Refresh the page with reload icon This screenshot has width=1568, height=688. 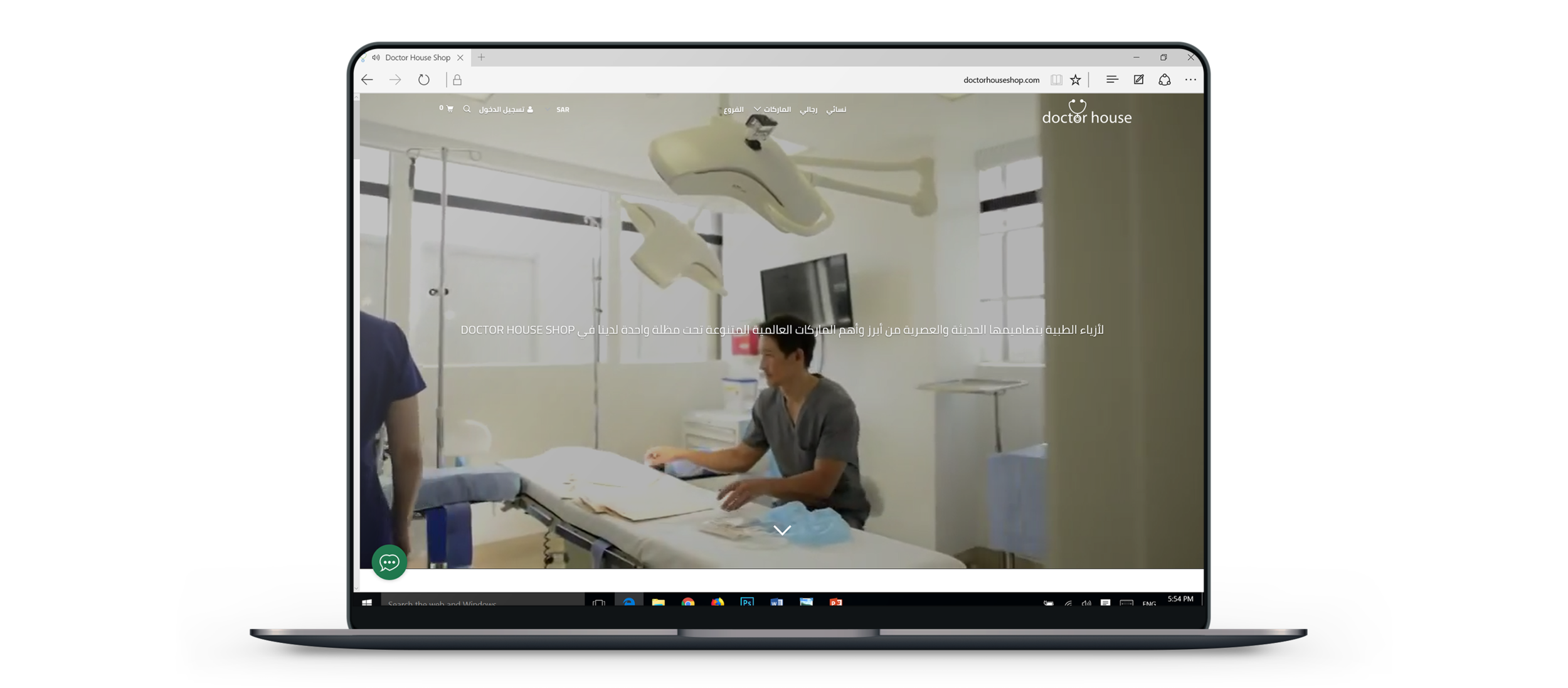tap(424, 80)
